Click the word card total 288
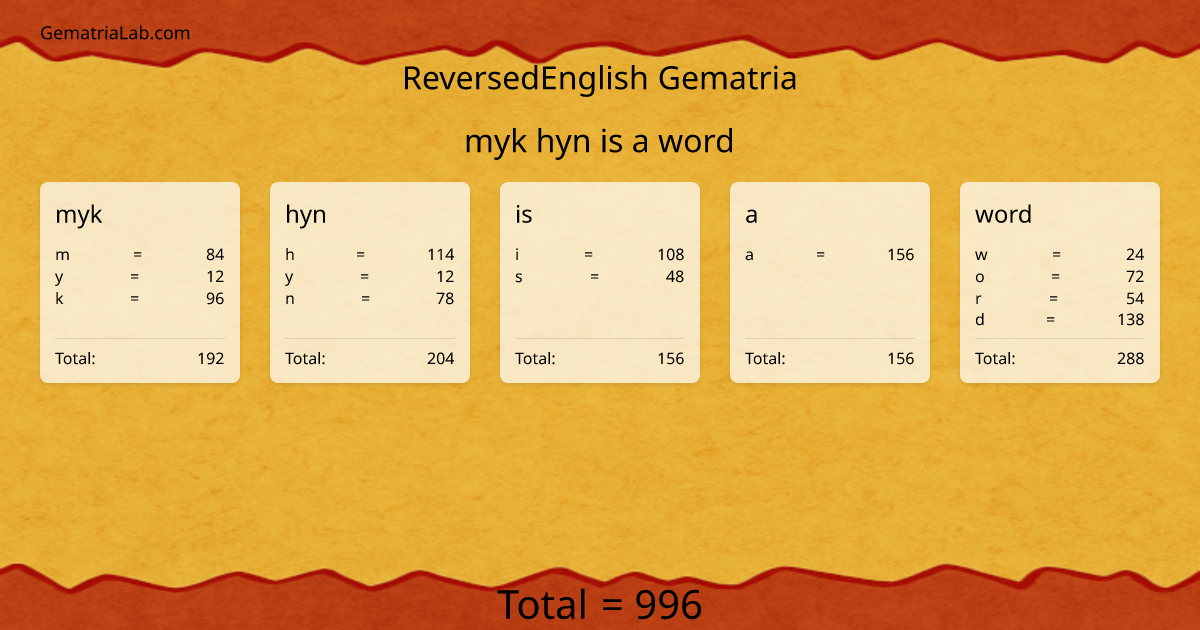Image resolution: width=1200 pixels, height=630 pixels. (x=1131, y=358)
